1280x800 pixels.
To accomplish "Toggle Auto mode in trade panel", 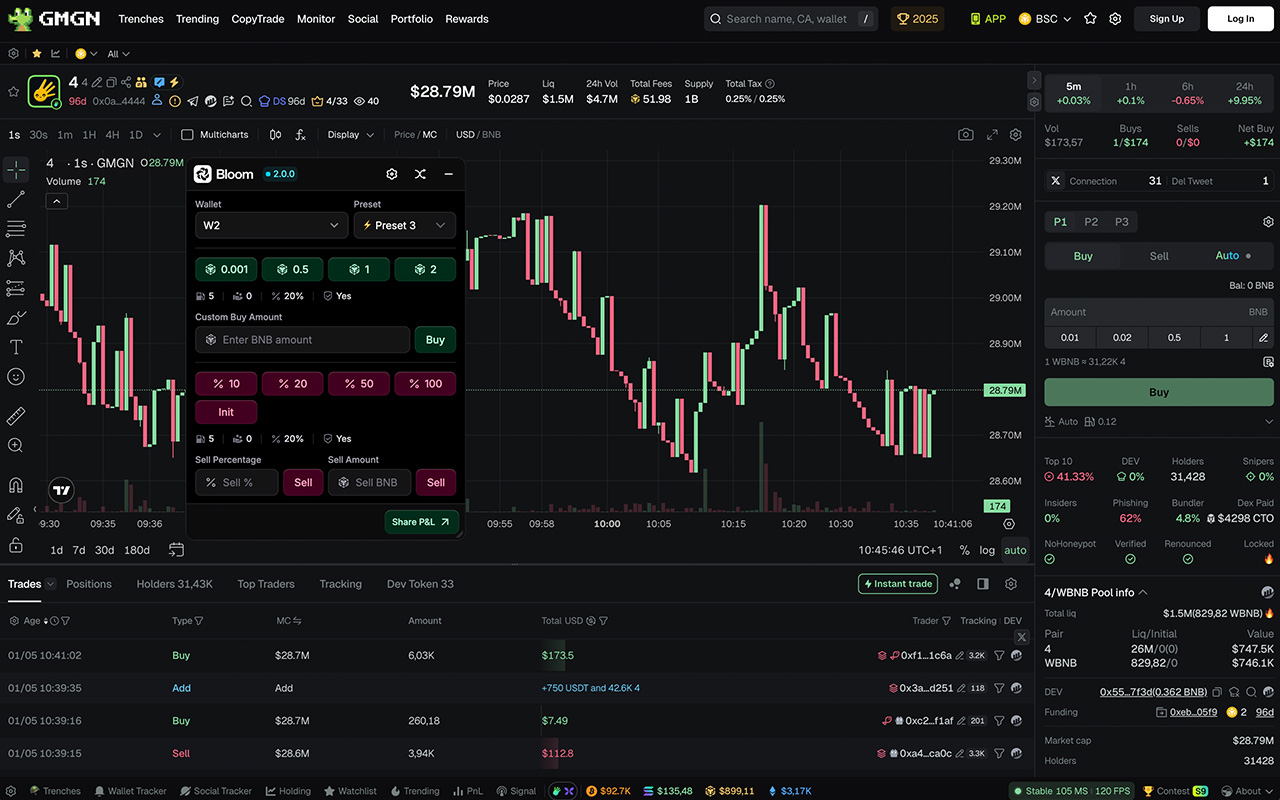I will (1233, 256).
